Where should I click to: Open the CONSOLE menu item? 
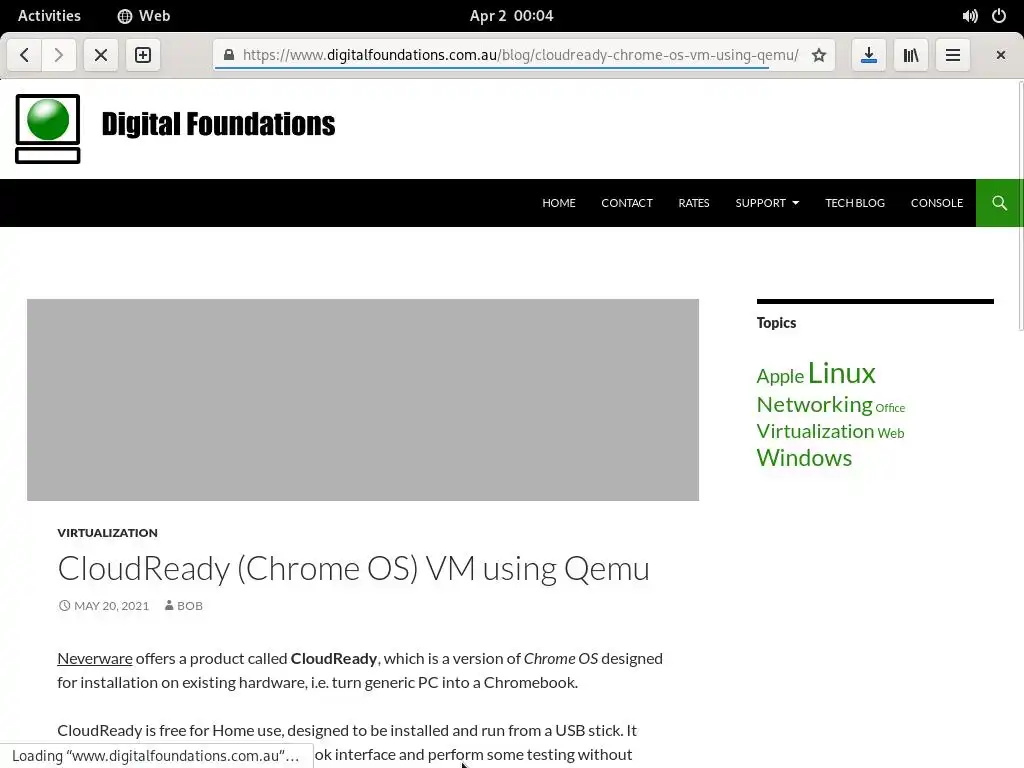point(936,203)
